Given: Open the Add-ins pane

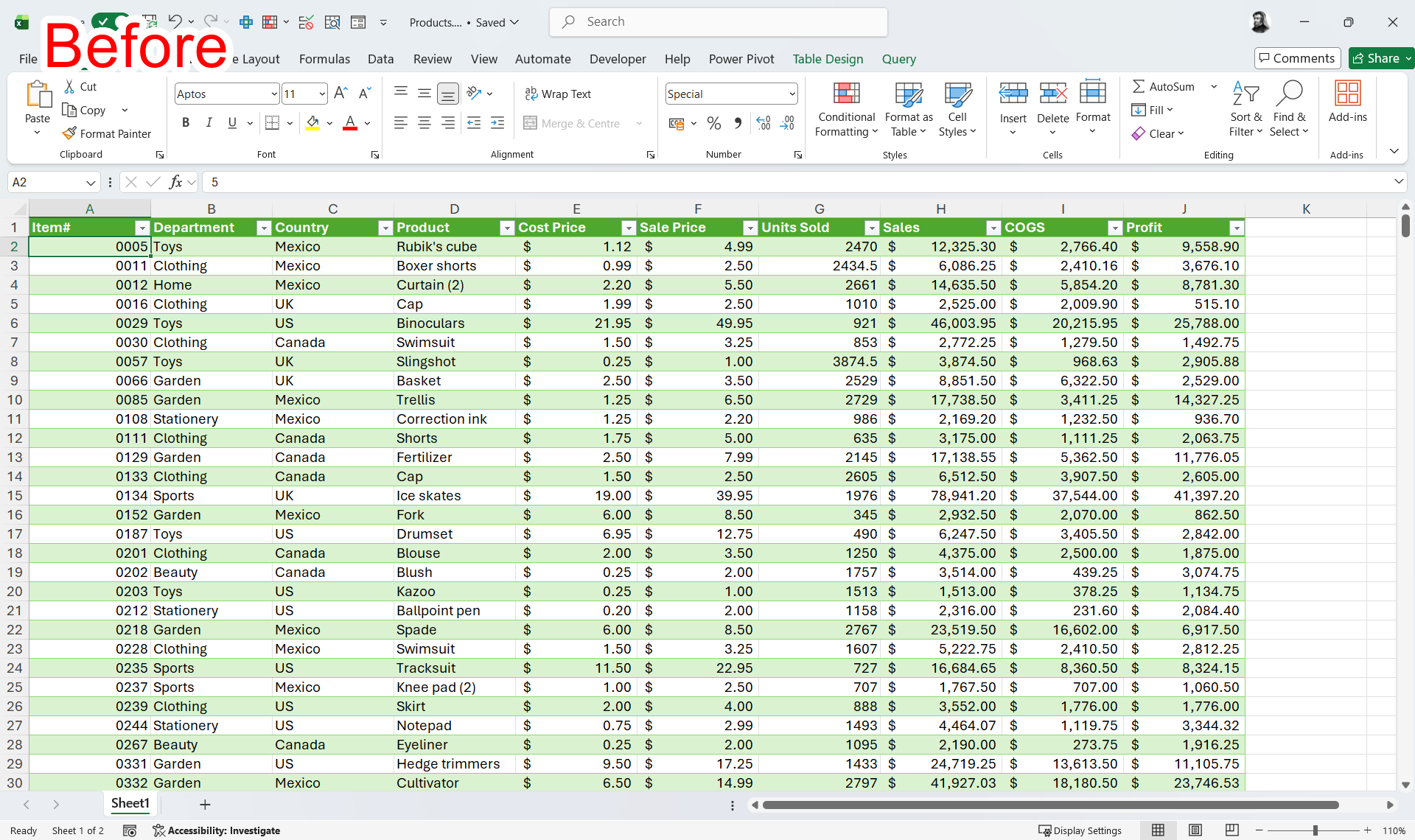Looking at the screenshot, I should [1347, 102].
